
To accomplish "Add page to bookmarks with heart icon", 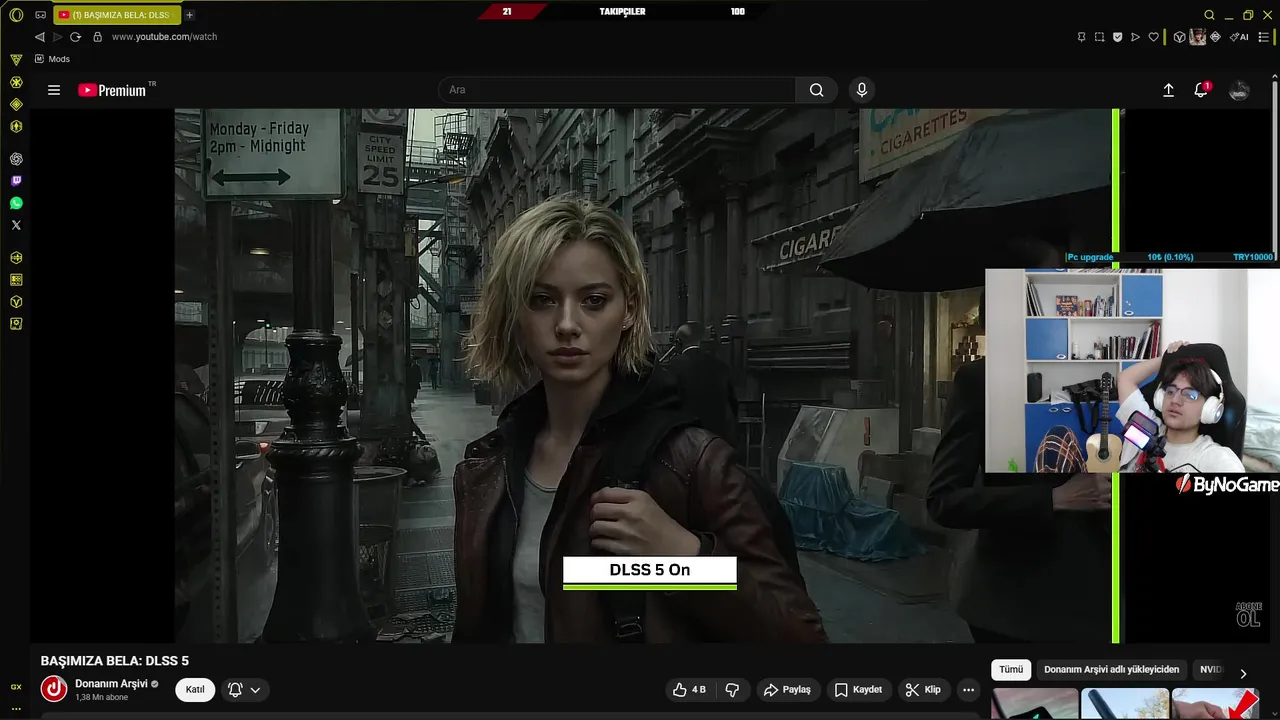I will pyautogui.click(x=1153, y=37).
